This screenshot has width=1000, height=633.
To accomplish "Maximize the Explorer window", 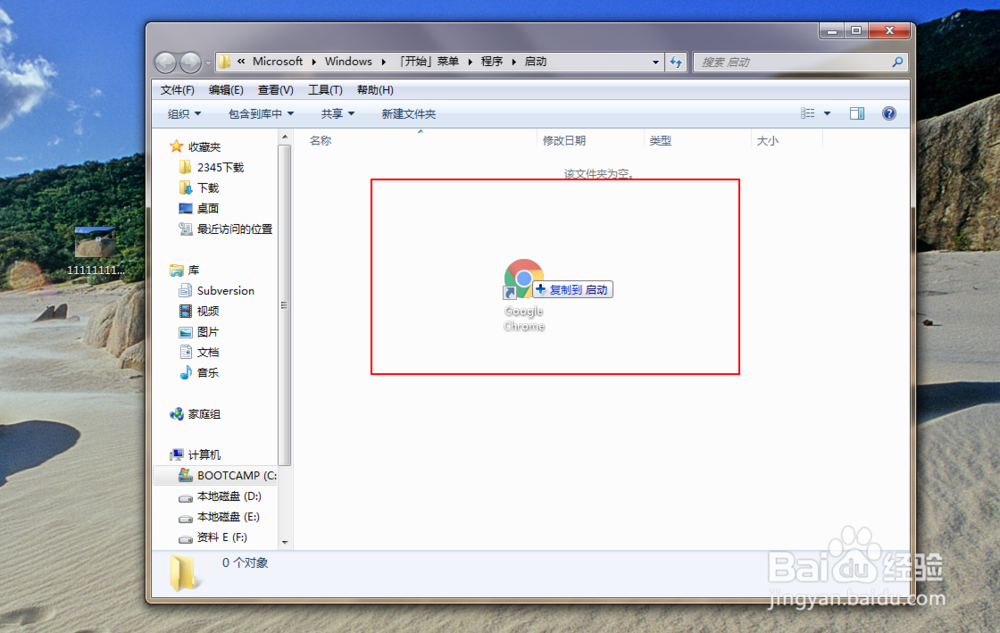I will [857, 31].
